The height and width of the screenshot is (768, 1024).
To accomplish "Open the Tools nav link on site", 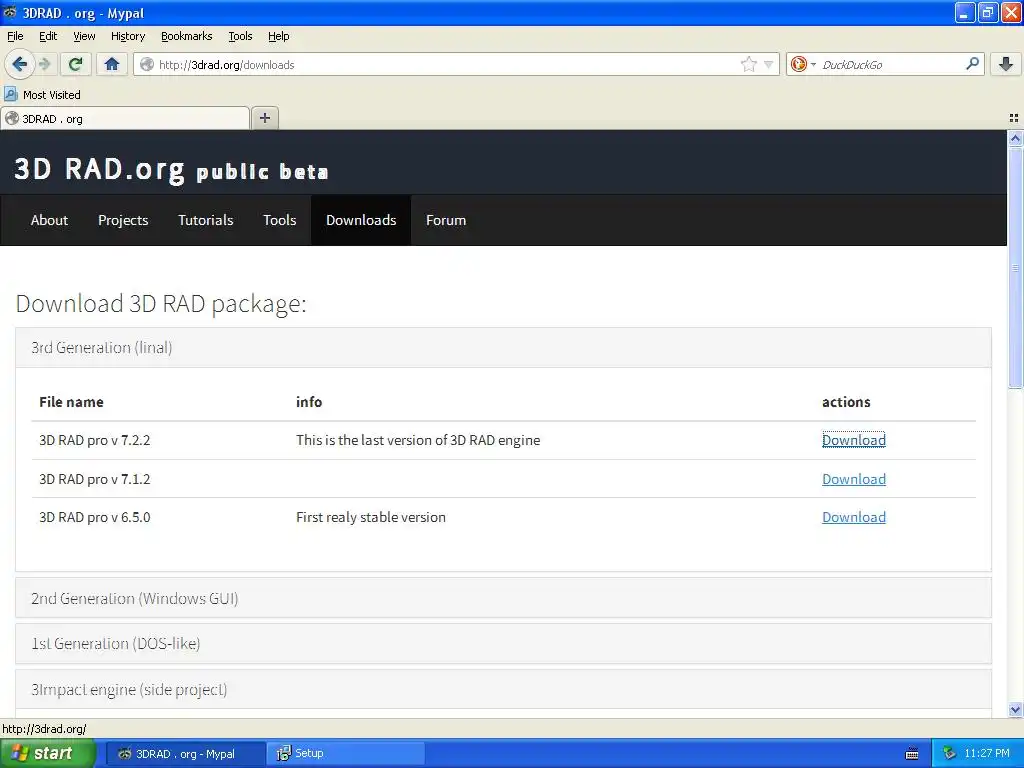I will (x=280, y=220).
